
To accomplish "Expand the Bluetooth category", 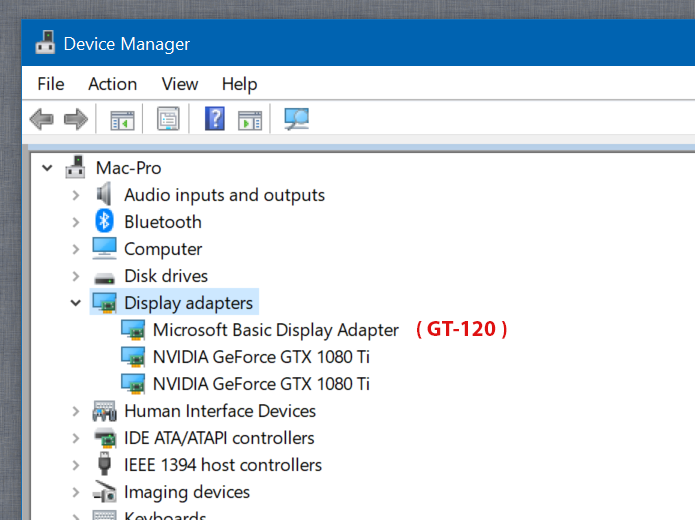I will pos(76,222).
